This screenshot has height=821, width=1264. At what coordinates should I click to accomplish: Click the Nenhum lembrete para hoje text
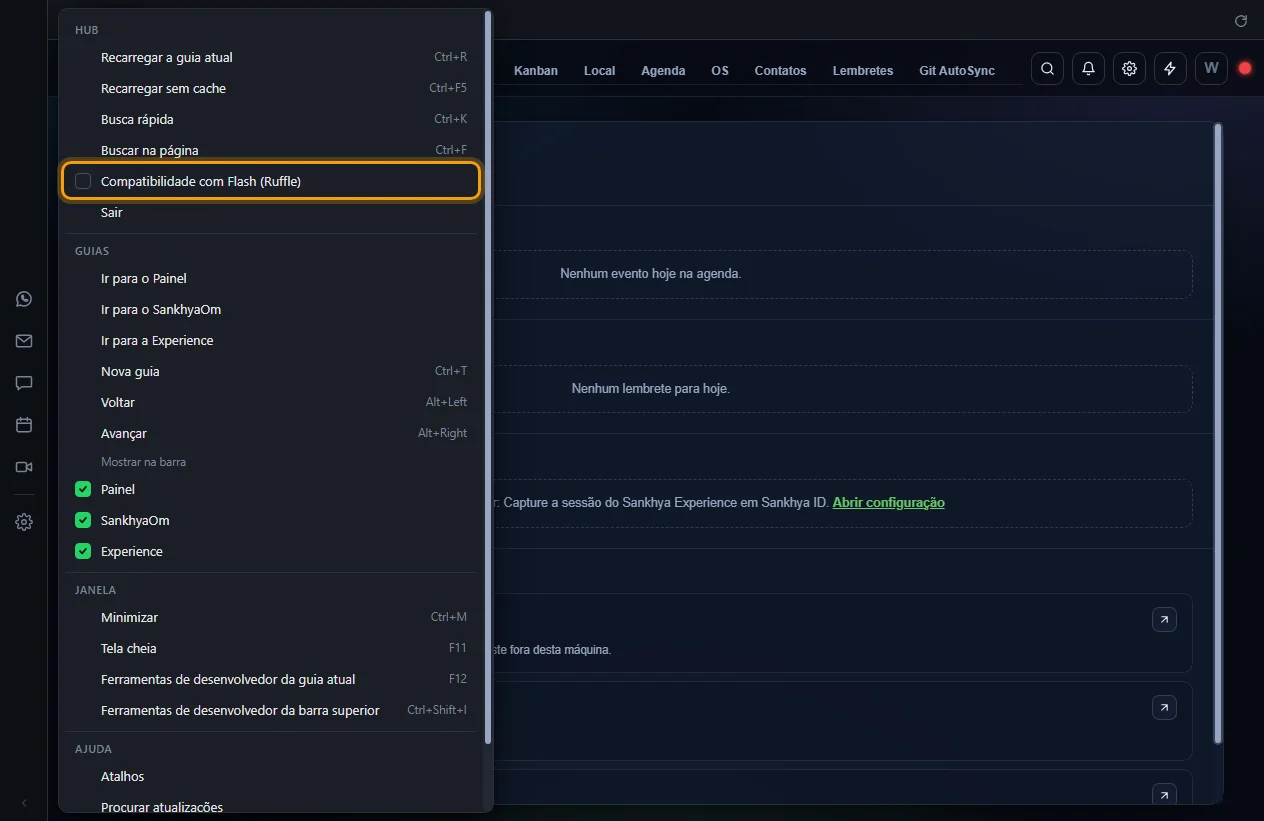pyautogui.click(x=651, y=388)
